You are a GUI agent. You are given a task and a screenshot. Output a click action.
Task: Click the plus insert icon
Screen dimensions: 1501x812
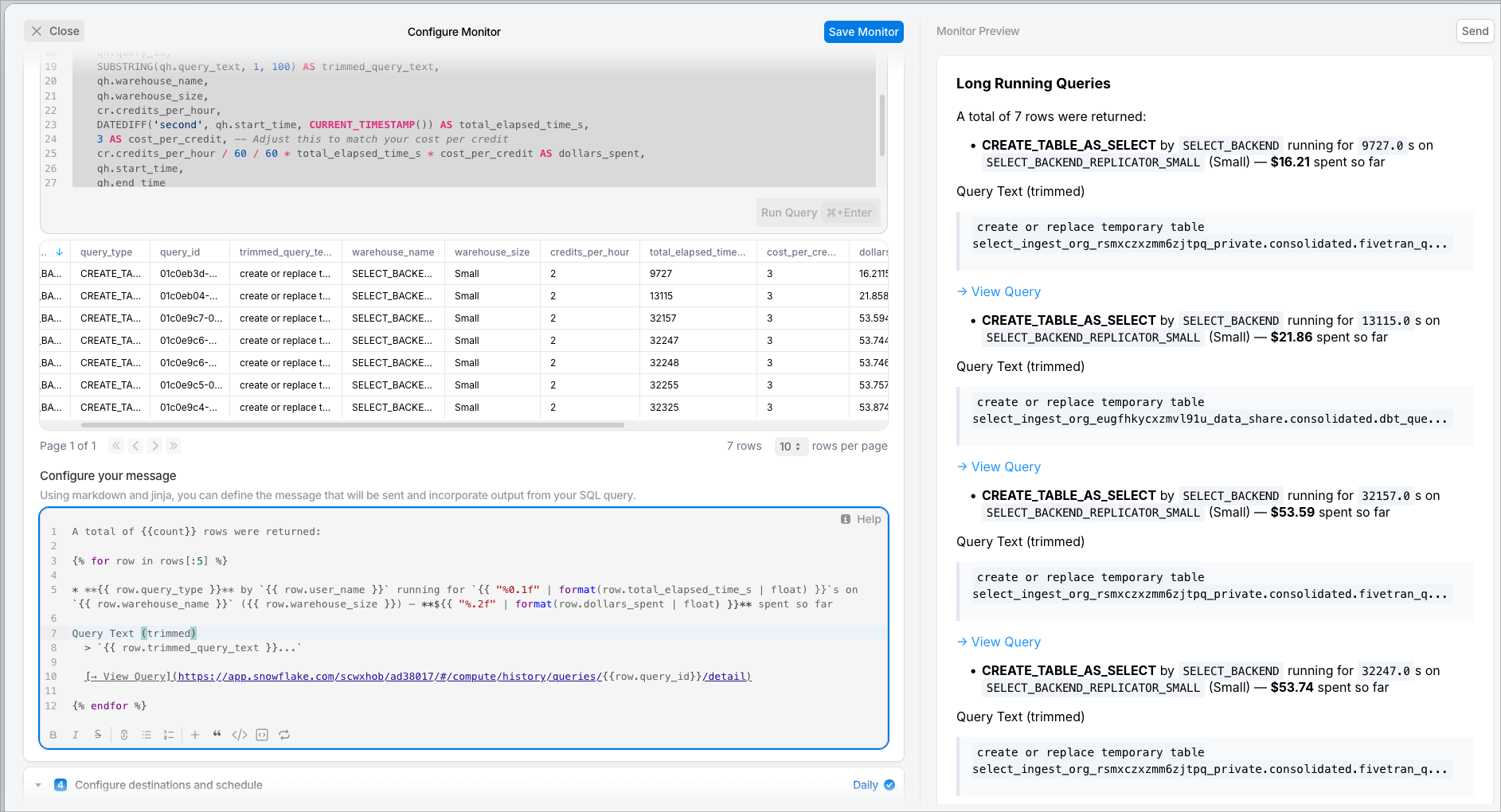tap(195, 735)
